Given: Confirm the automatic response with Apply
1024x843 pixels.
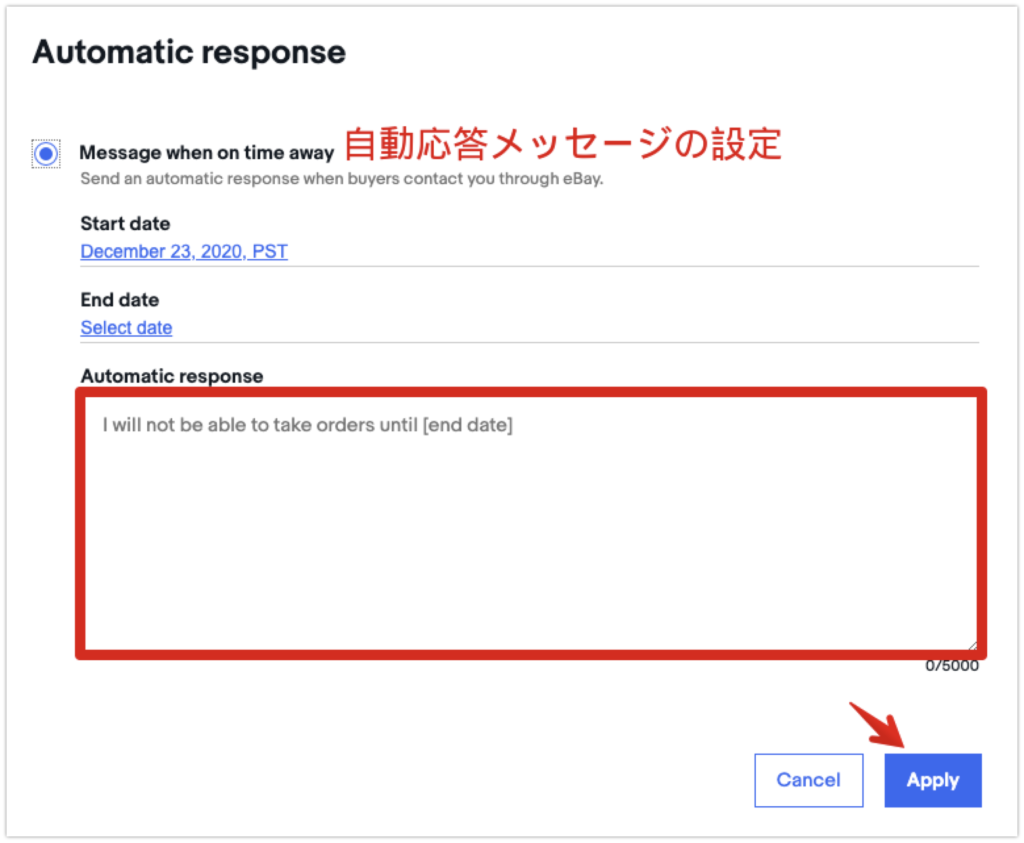Looking at the screenshot, I should [932, 780].
